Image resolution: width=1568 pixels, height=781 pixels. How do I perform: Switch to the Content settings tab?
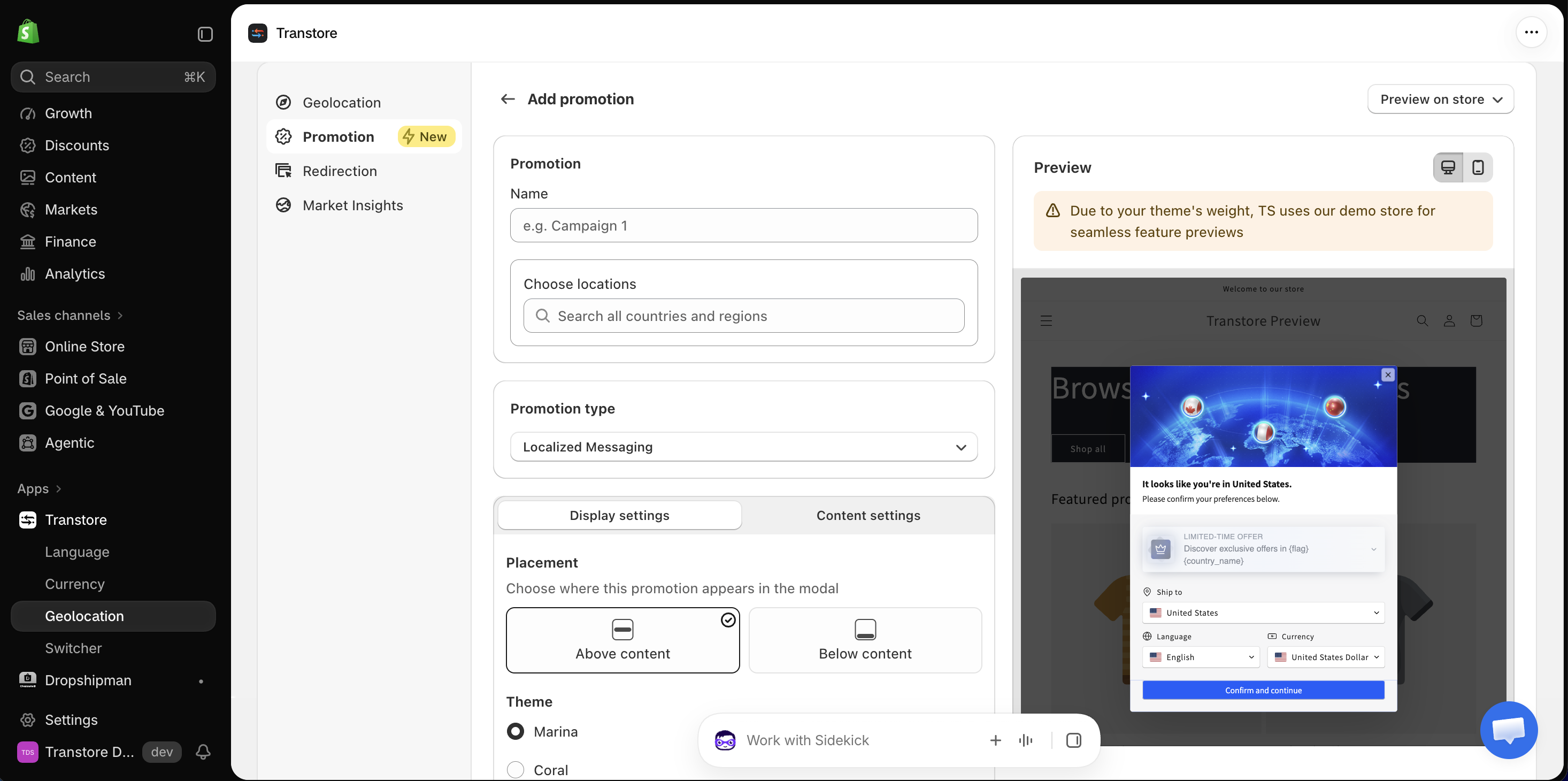click(868, 516)
